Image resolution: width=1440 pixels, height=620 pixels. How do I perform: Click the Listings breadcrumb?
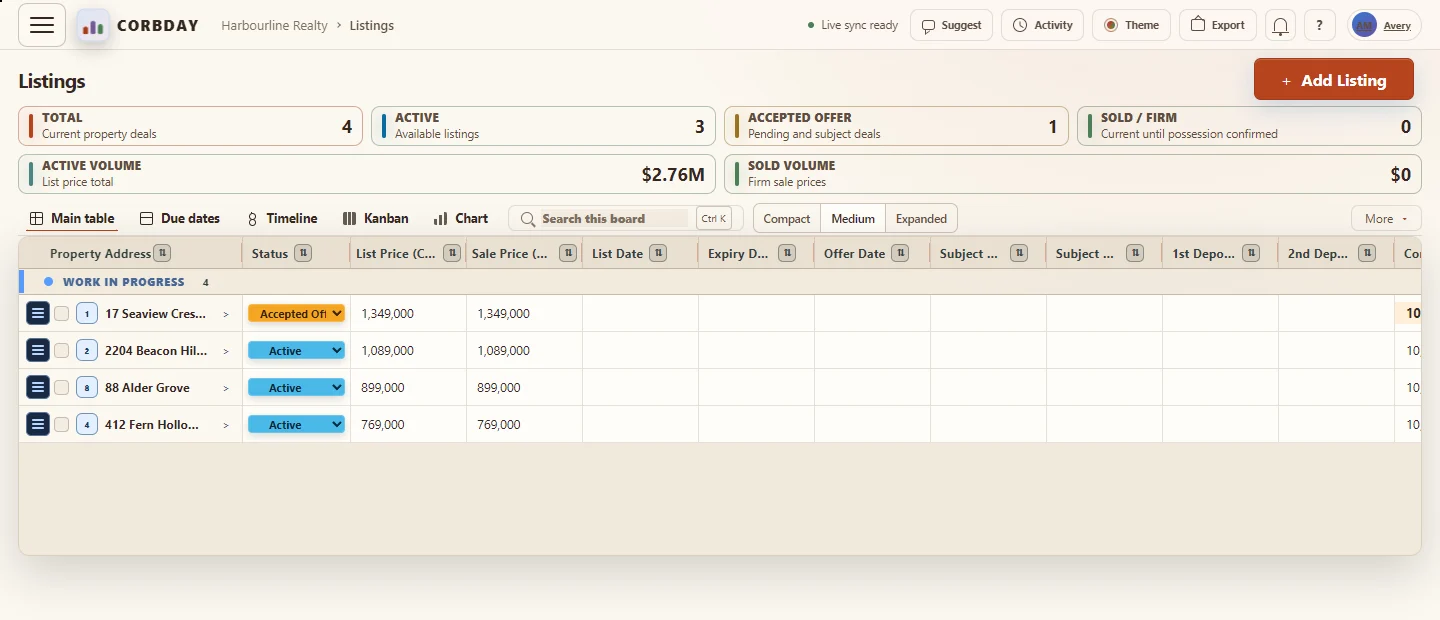point(372,25)
